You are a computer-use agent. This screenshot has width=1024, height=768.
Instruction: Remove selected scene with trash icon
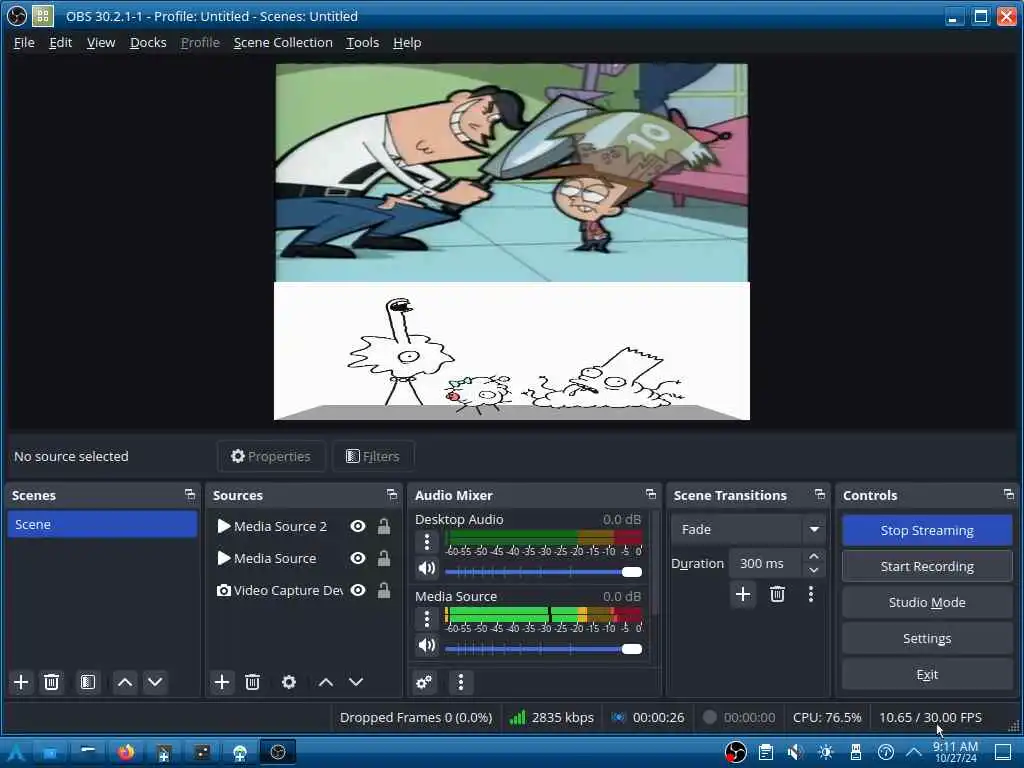[51, 682]
